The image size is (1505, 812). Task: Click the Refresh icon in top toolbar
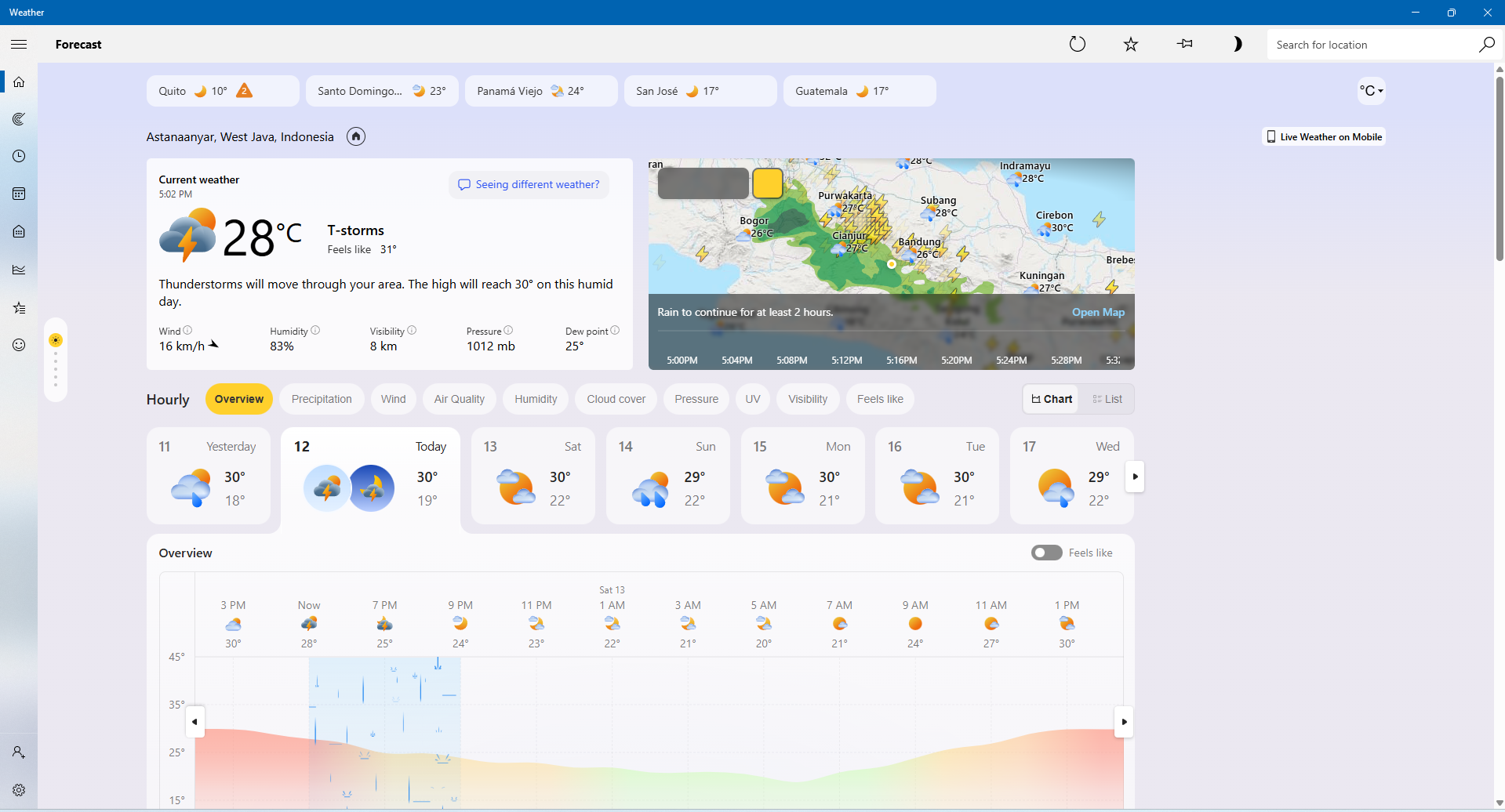(x=1078, y=45)
